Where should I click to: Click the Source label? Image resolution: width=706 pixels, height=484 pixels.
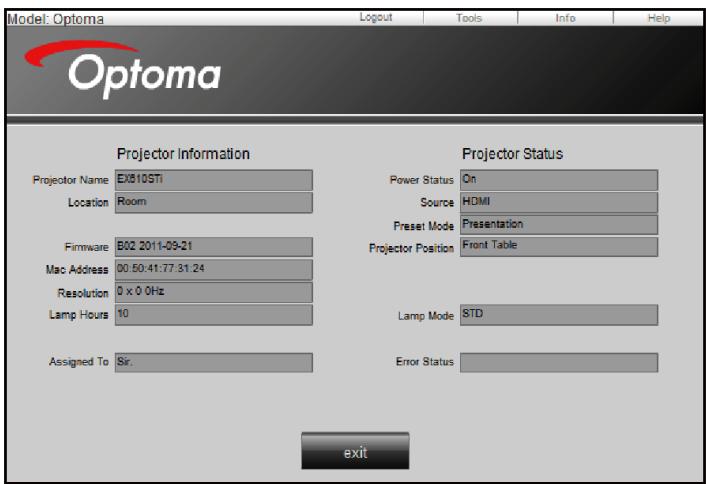[x=437, y=203]
